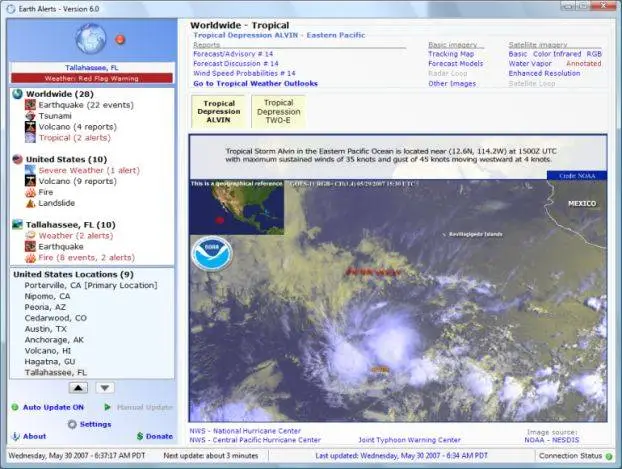Click the Tallahassee location icon
The width and height of the screenshot is (622, 469).
click(x=17, y=225)
